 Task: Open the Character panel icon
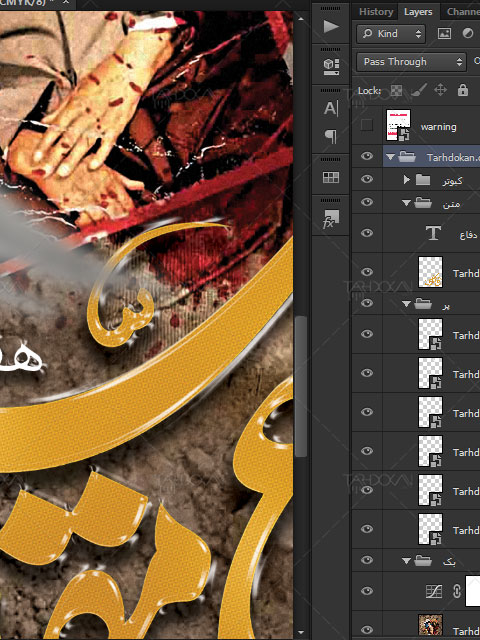(x=331, y=109)
